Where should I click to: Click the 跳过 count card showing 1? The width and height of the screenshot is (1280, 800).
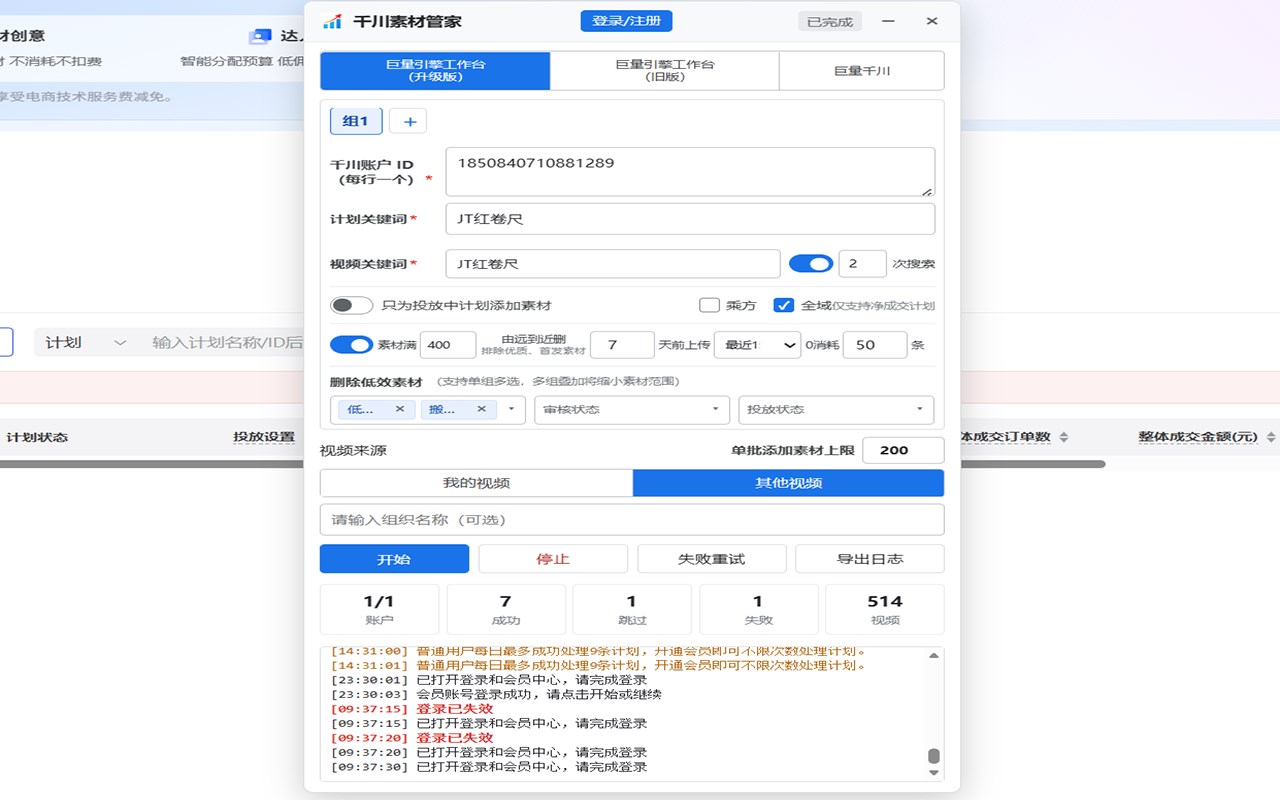pos(632,610)
